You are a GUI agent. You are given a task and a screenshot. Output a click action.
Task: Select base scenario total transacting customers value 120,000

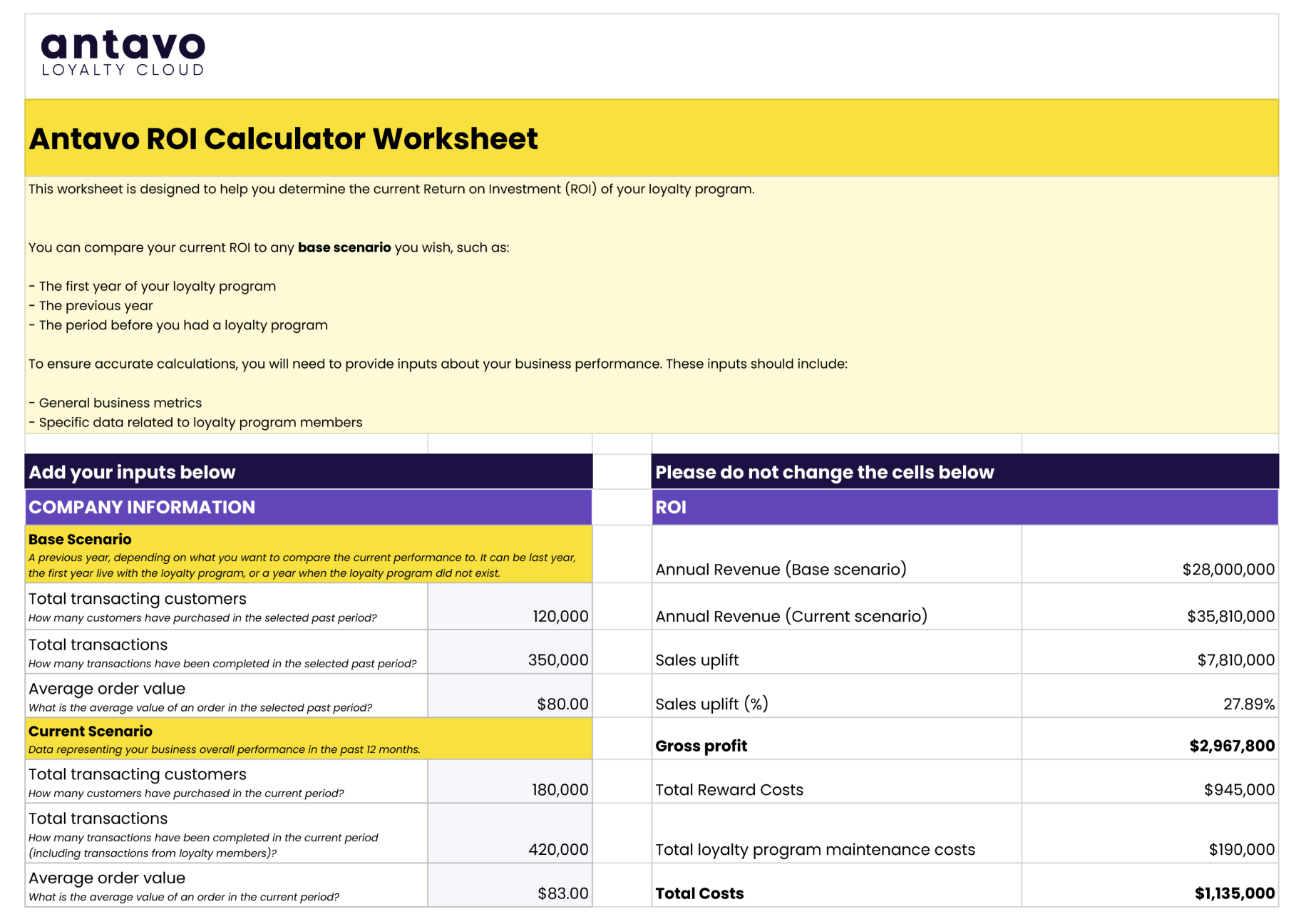click(x=510, y=607)
